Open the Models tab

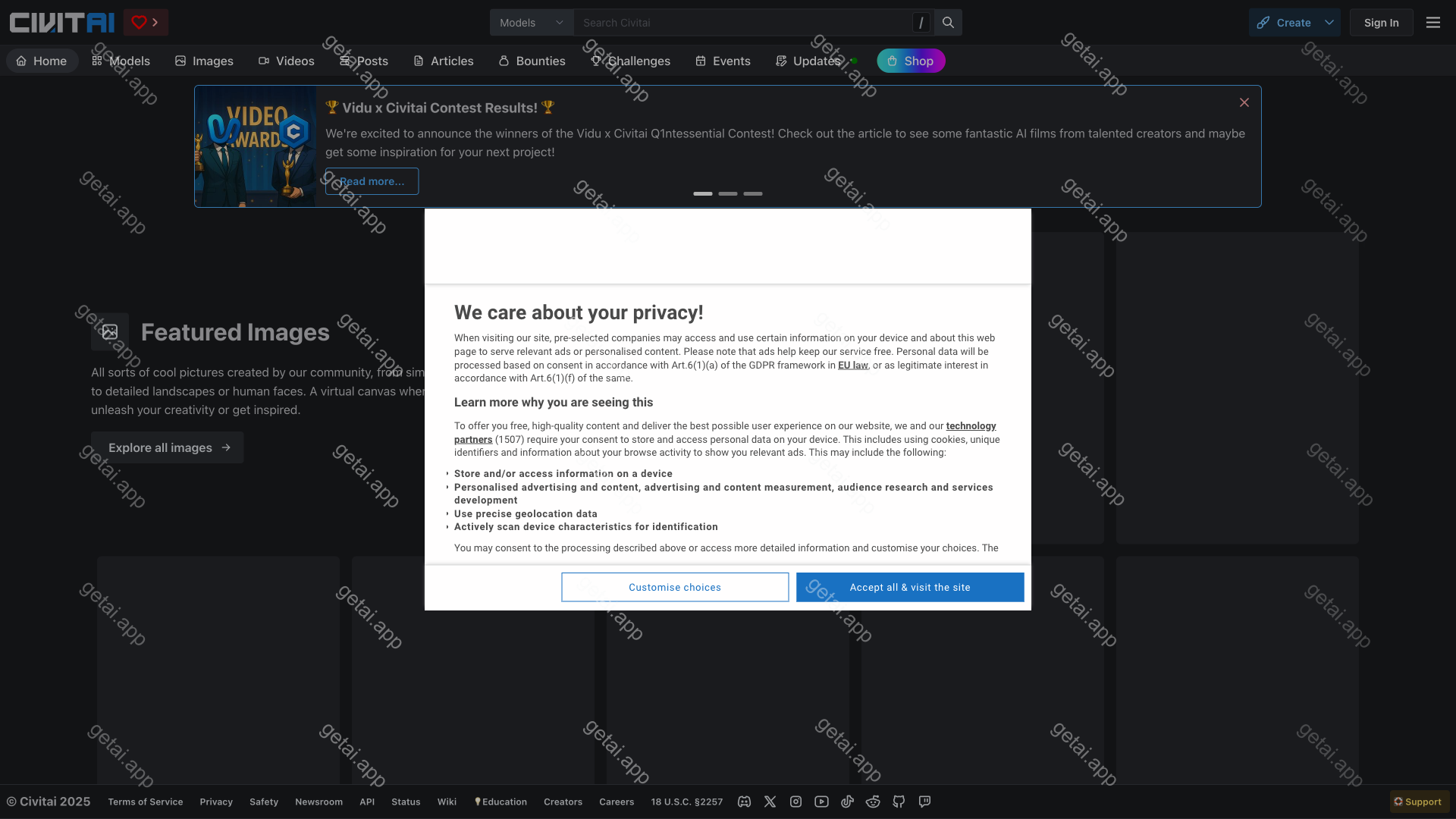click(x=121, y=61)
